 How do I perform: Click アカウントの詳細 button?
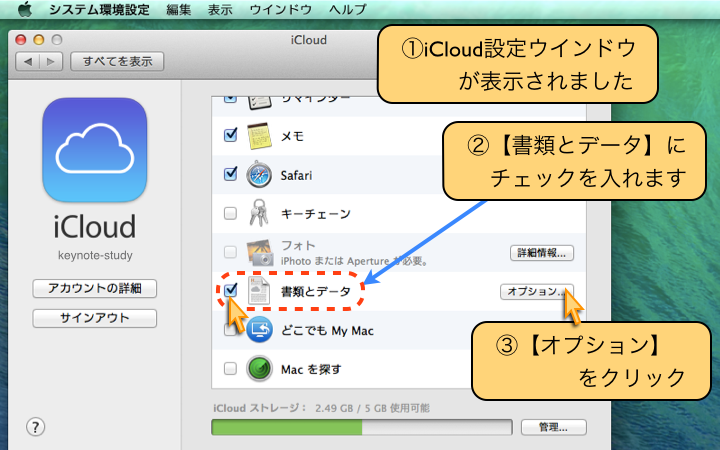(x=95, y=288)
